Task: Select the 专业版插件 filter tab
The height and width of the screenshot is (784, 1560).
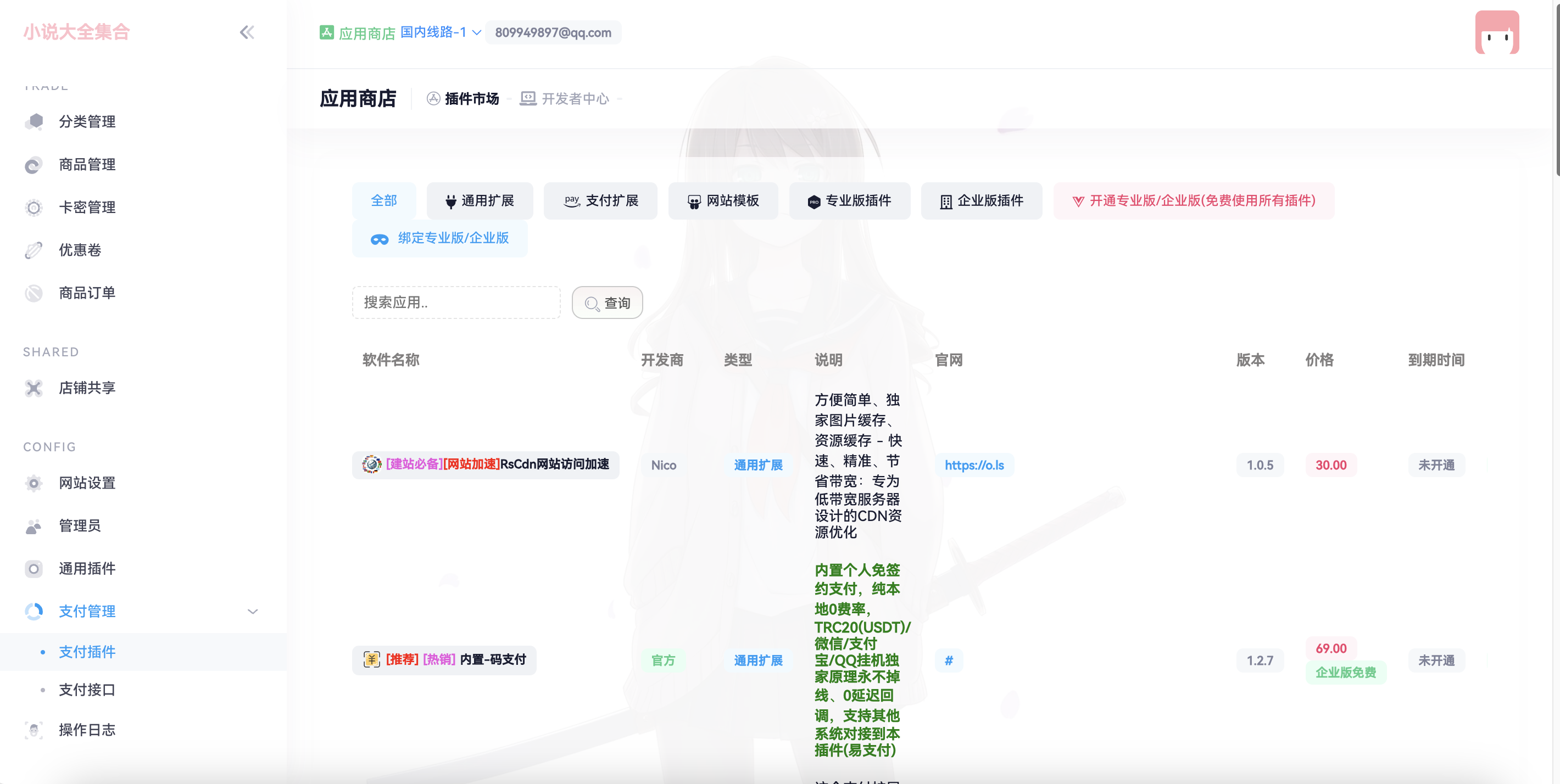Action: tap(850, 201)
